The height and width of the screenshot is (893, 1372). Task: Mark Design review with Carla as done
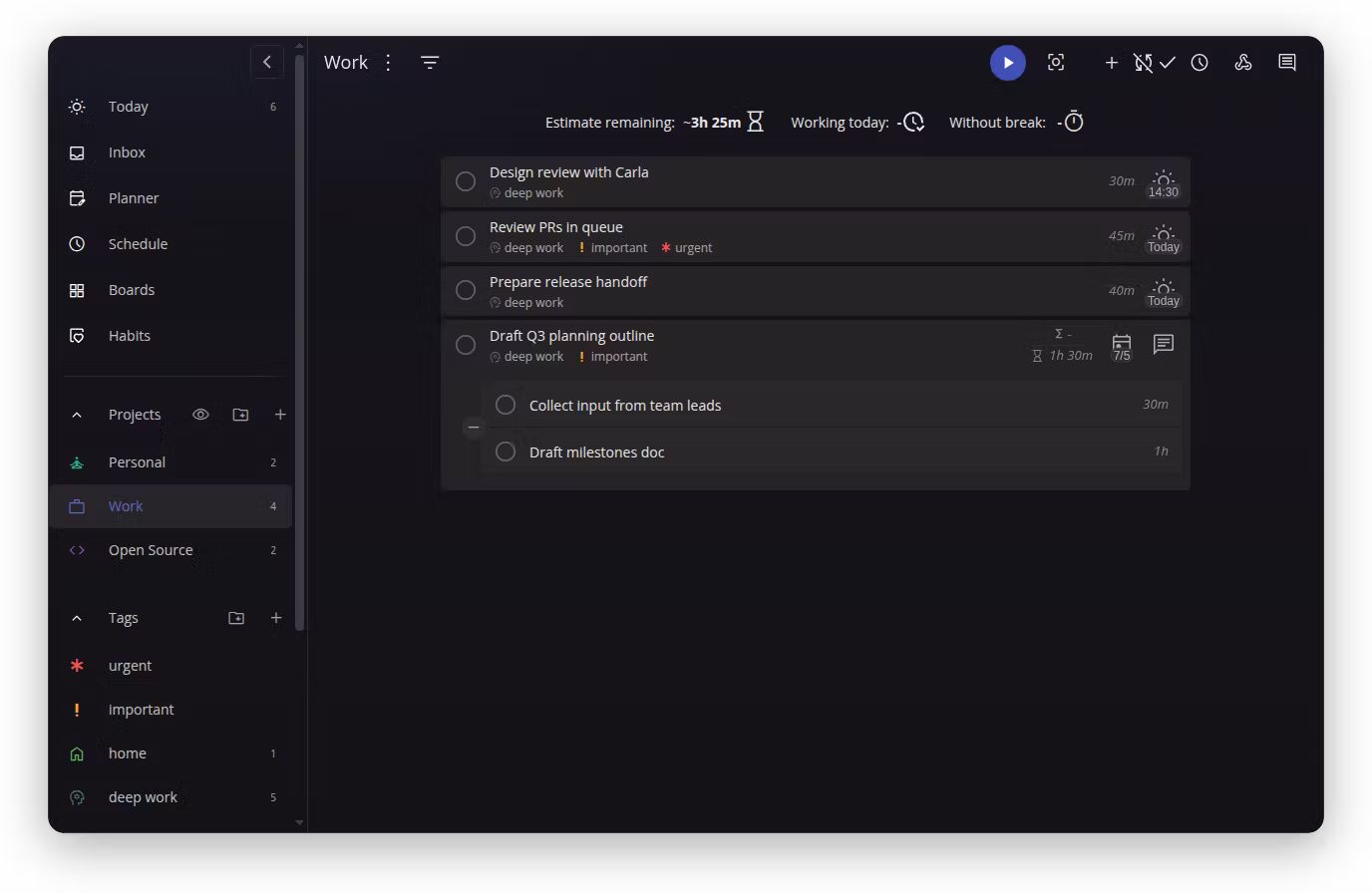(x=466, y=181)
